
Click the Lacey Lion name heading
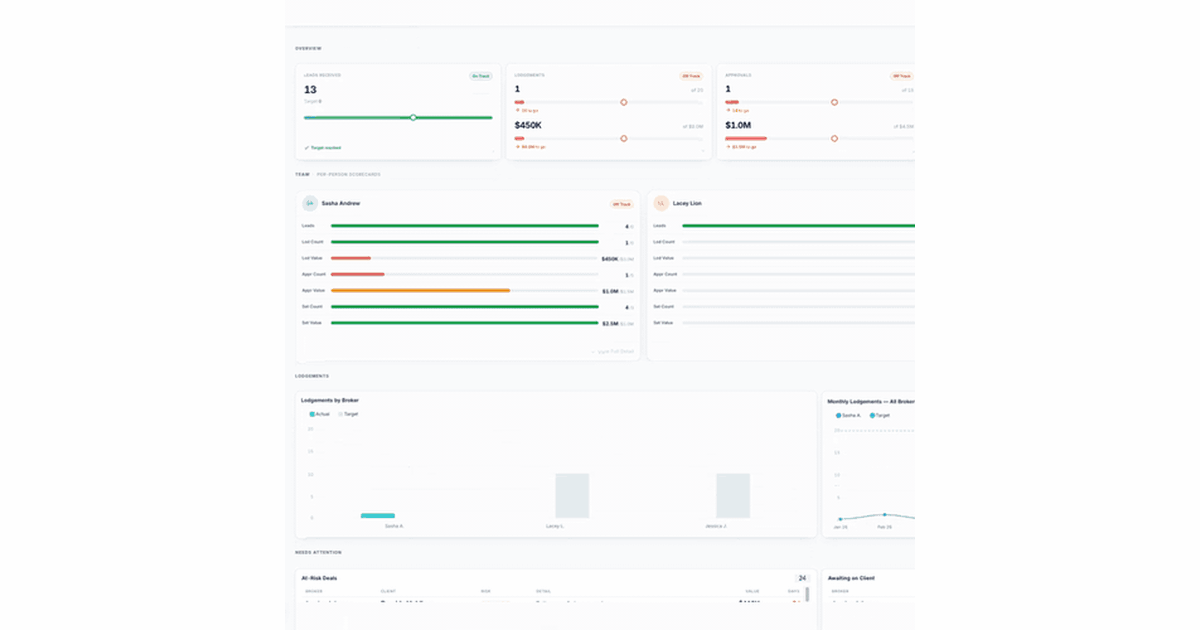coord(688,203)
